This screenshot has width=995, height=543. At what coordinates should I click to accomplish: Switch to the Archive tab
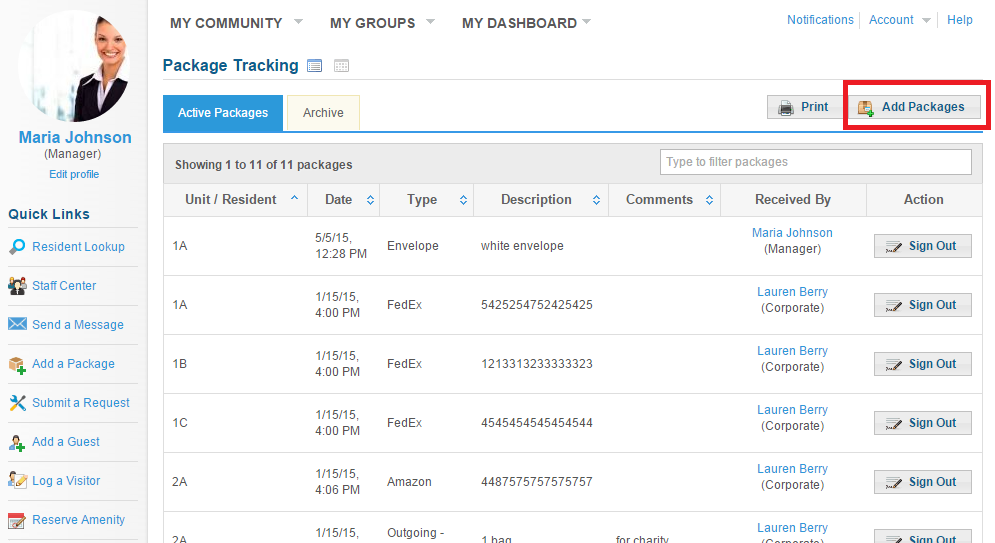[324, 113]
